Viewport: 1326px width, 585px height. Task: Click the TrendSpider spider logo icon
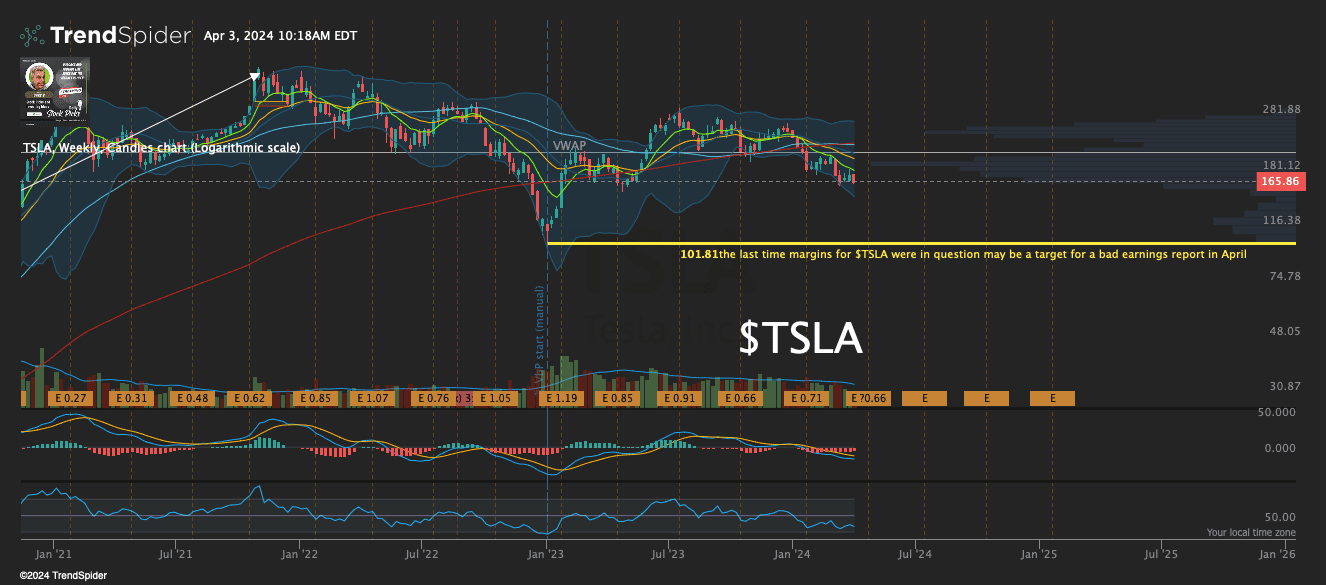(30, 33)
